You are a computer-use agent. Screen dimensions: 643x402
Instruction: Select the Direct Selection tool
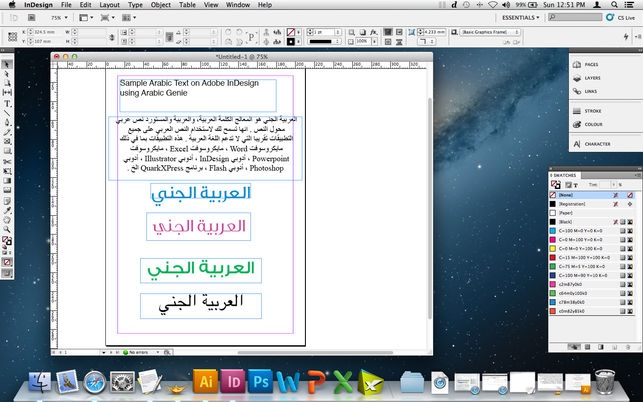pyautogui.click(x=7, y=74)
